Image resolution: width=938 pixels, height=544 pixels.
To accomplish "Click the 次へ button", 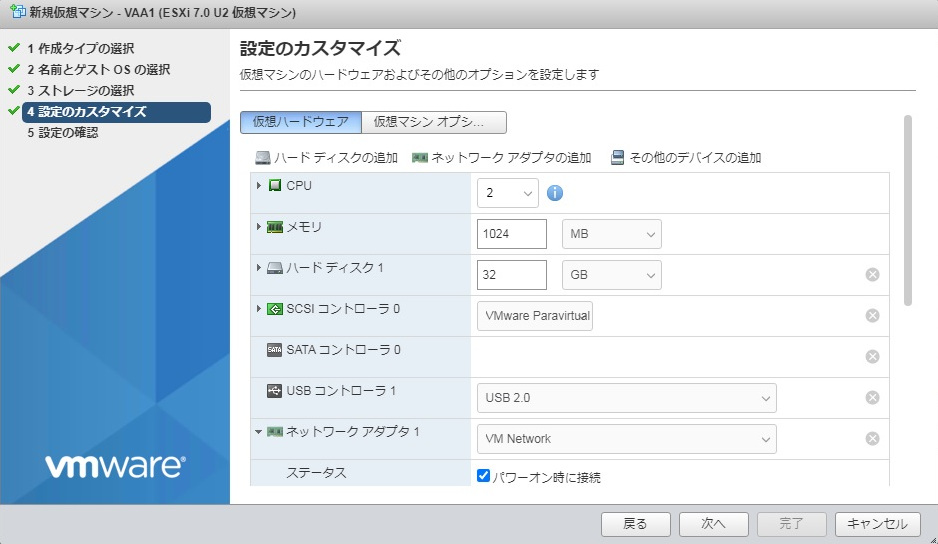I will click(x=713, y=524).
